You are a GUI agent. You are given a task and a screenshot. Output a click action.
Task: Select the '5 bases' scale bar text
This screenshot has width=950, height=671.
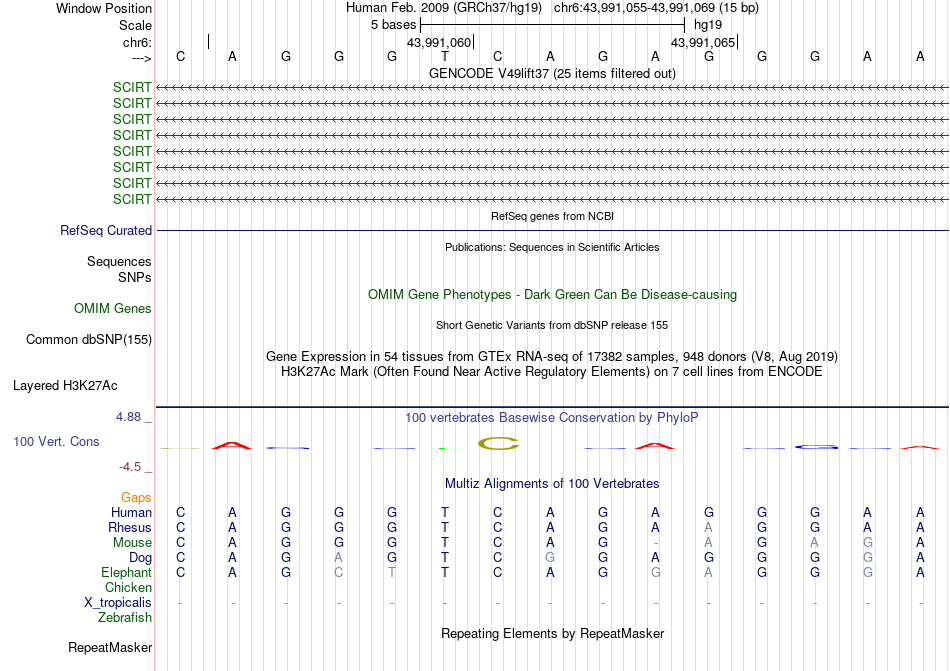[393, 25]
